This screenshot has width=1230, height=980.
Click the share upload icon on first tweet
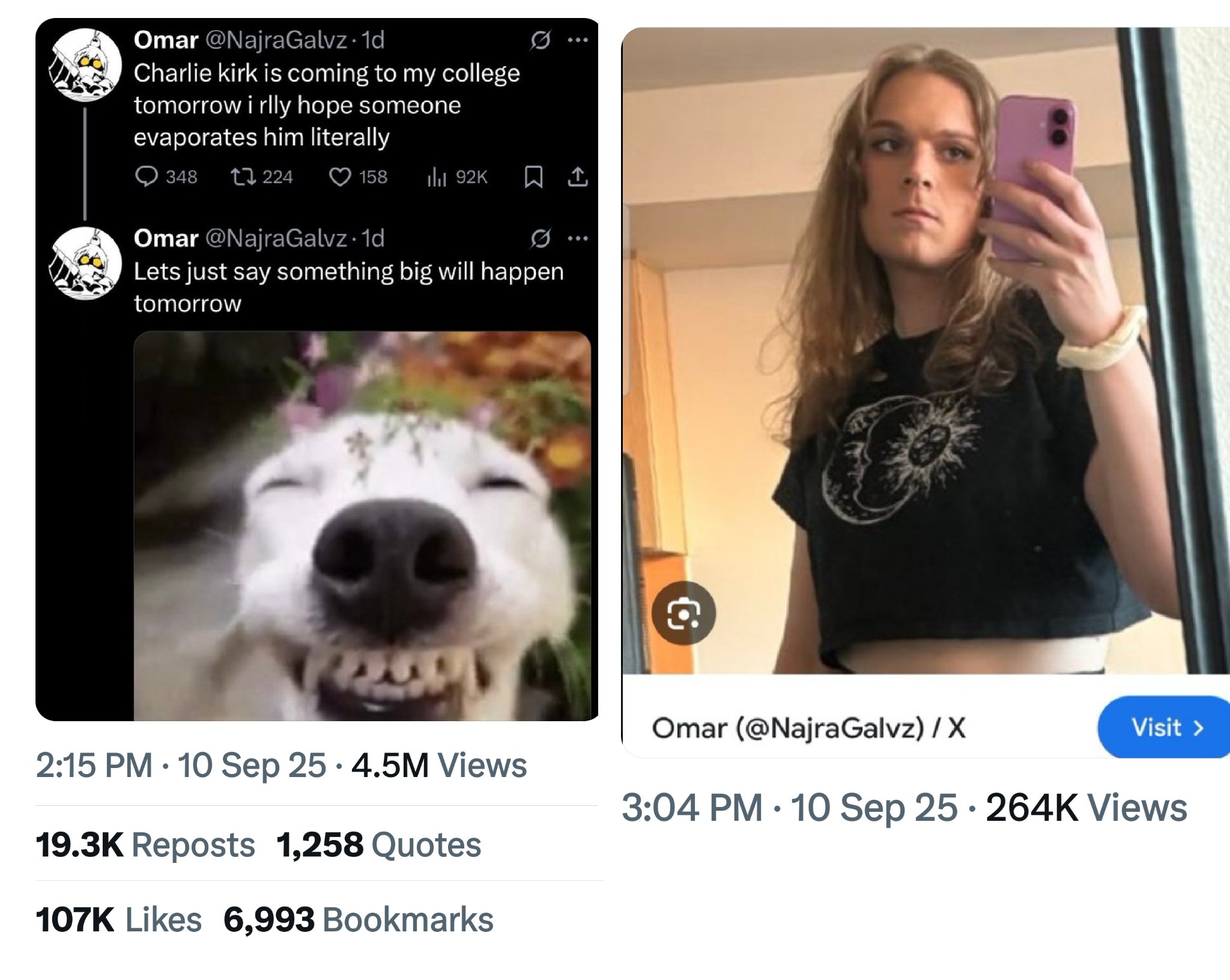(x=578, y=177)
